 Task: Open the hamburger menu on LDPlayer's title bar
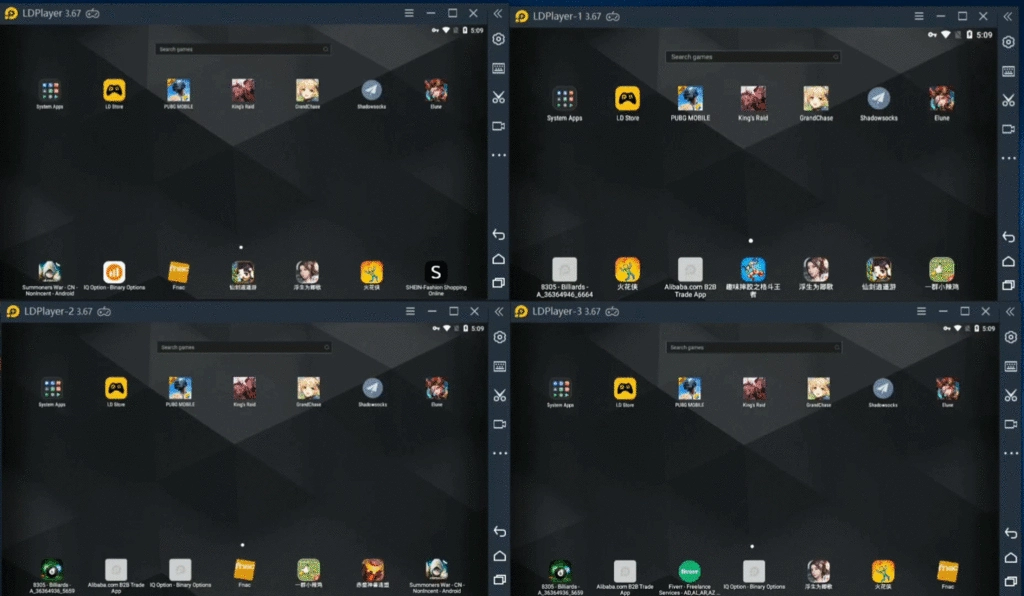point(409,14)
